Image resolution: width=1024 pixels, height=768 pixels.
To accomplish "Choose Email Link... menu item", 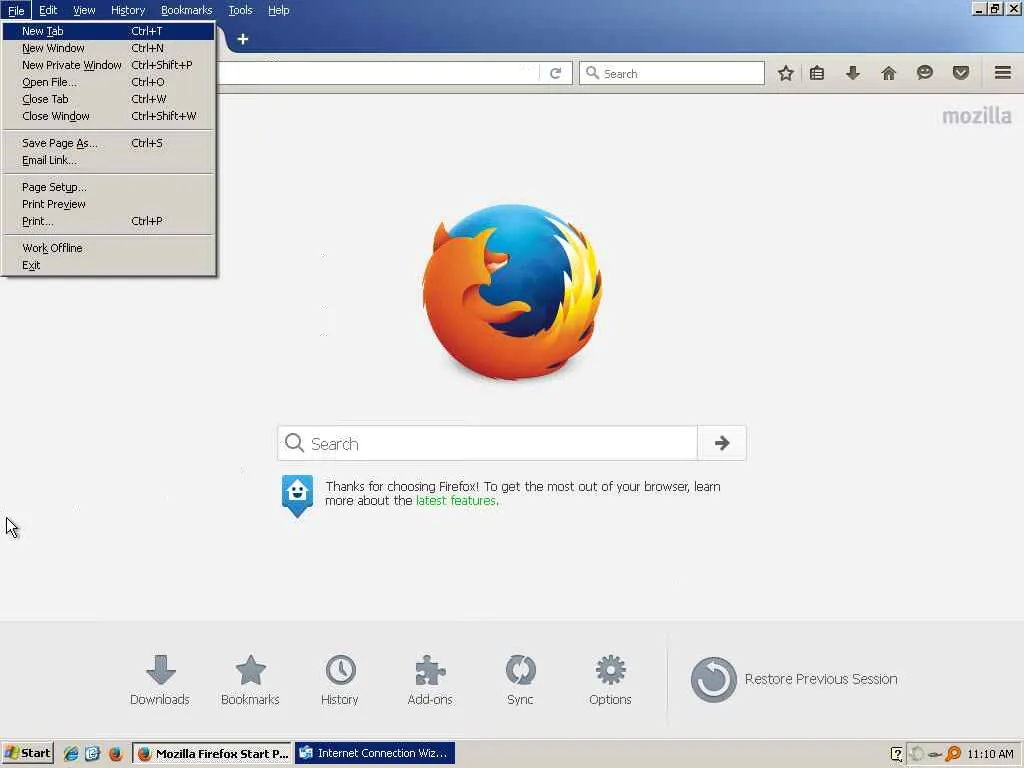I will coord(108,160).
